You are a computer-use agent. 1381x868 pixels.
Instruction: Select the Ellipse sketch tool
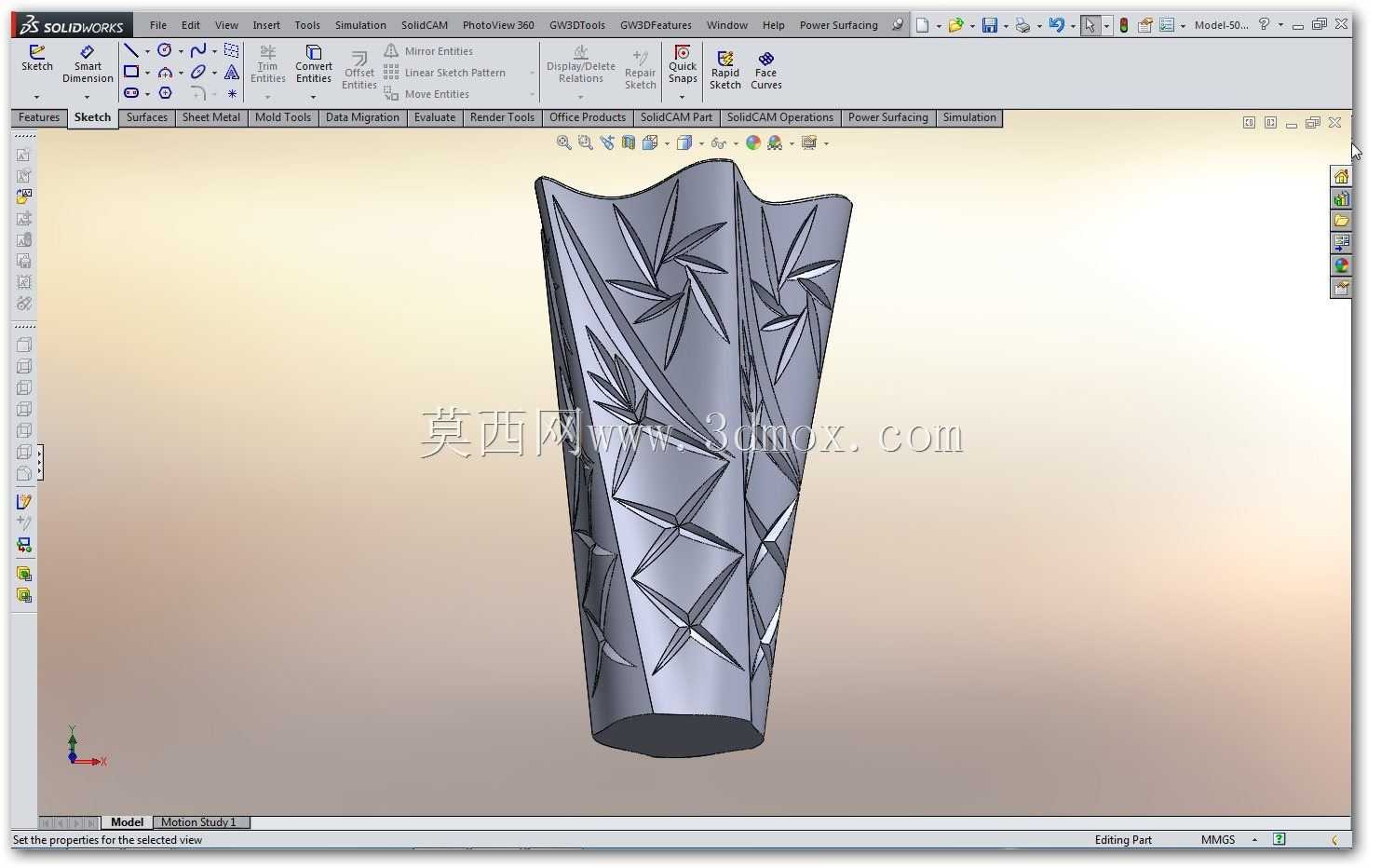(x=198, y=72)
